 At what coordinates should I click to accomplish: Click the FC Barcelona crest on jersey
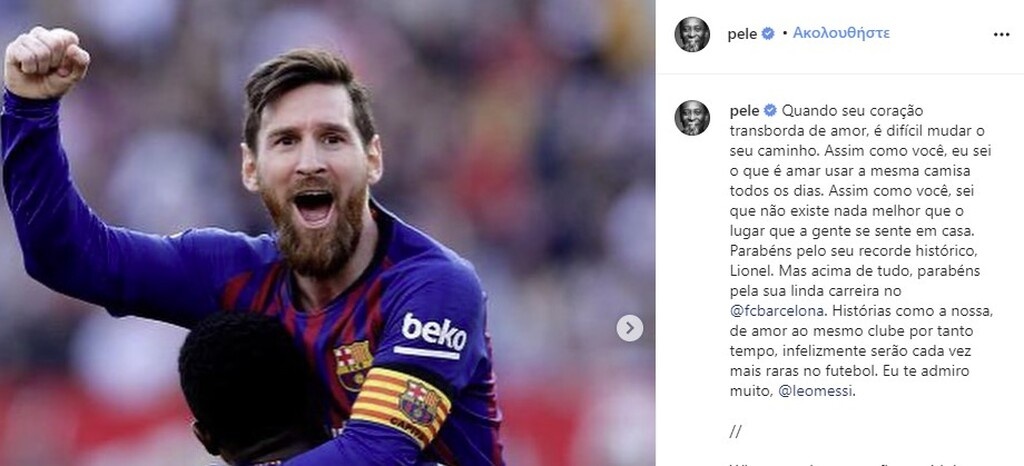353,364
